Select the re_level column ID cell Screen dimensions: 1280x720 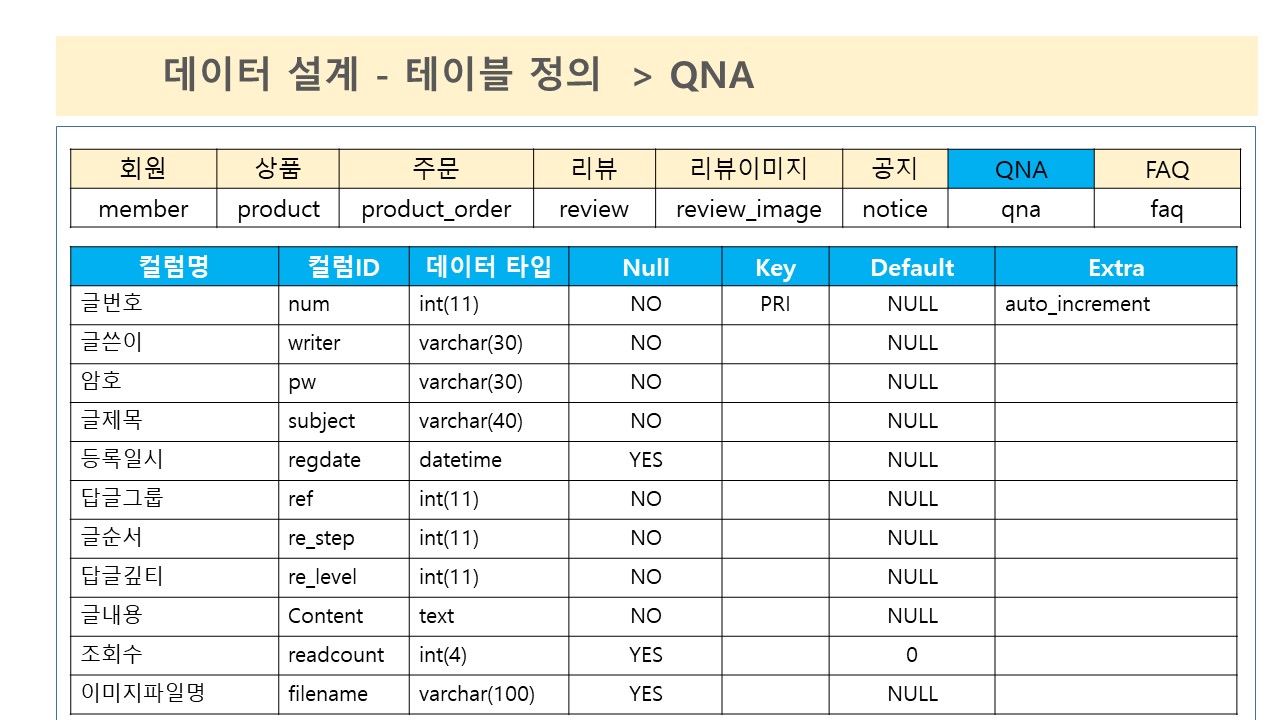coord(344,578)
